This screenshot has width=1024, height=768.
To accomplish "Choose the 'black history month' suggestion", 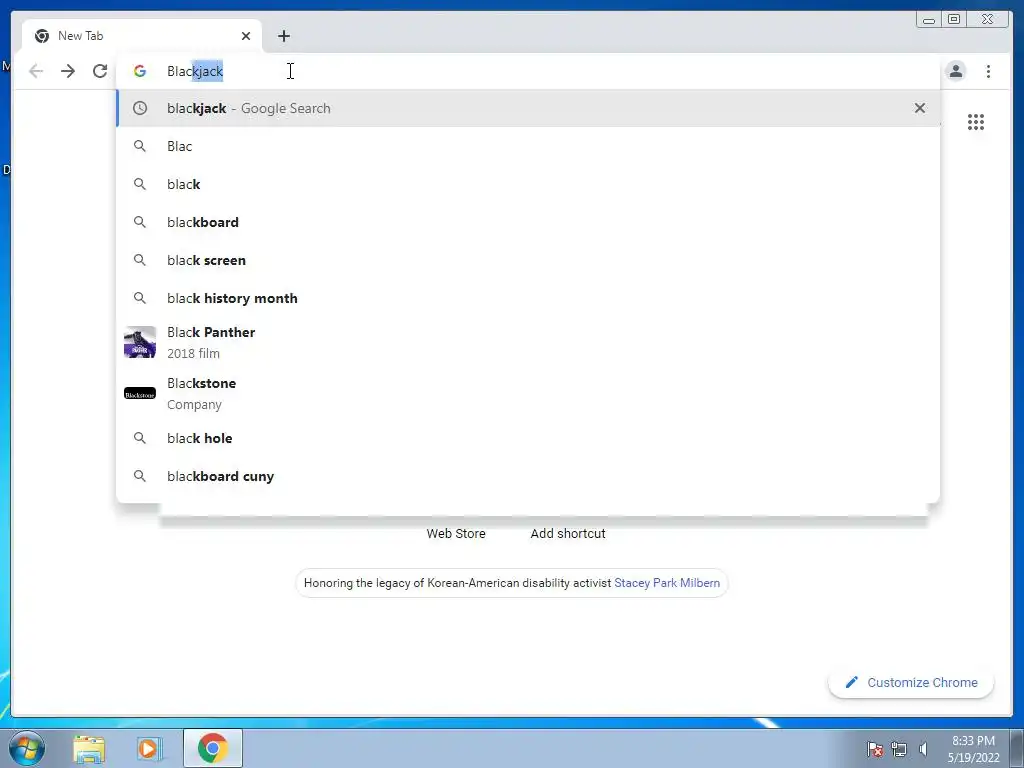I will tap(528, 298).
